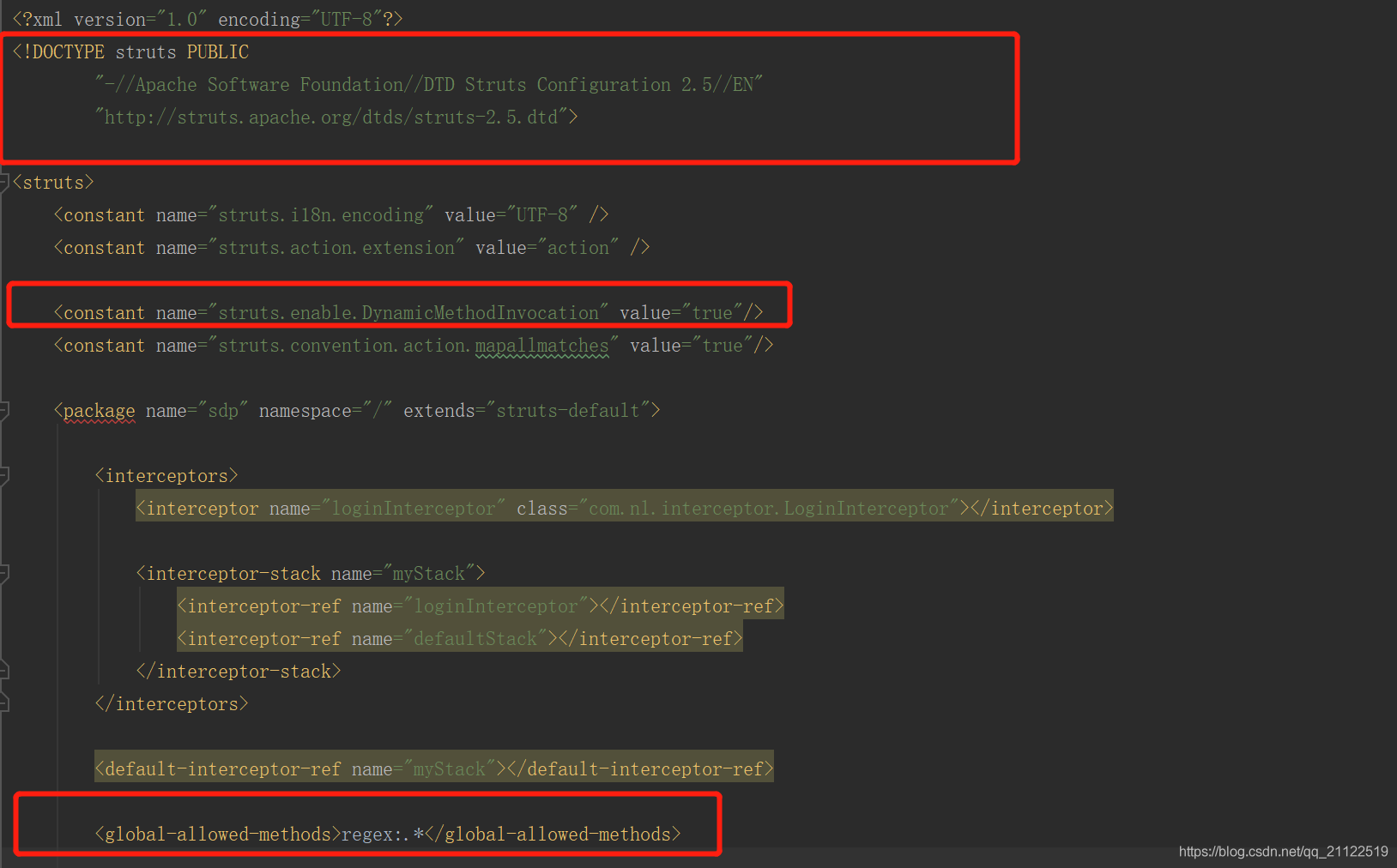The height and width of the screenshot is (868, 1397).
Task: Click interceptor name "loginInterceptor" in interceptor definition
Action: [414, 508]
